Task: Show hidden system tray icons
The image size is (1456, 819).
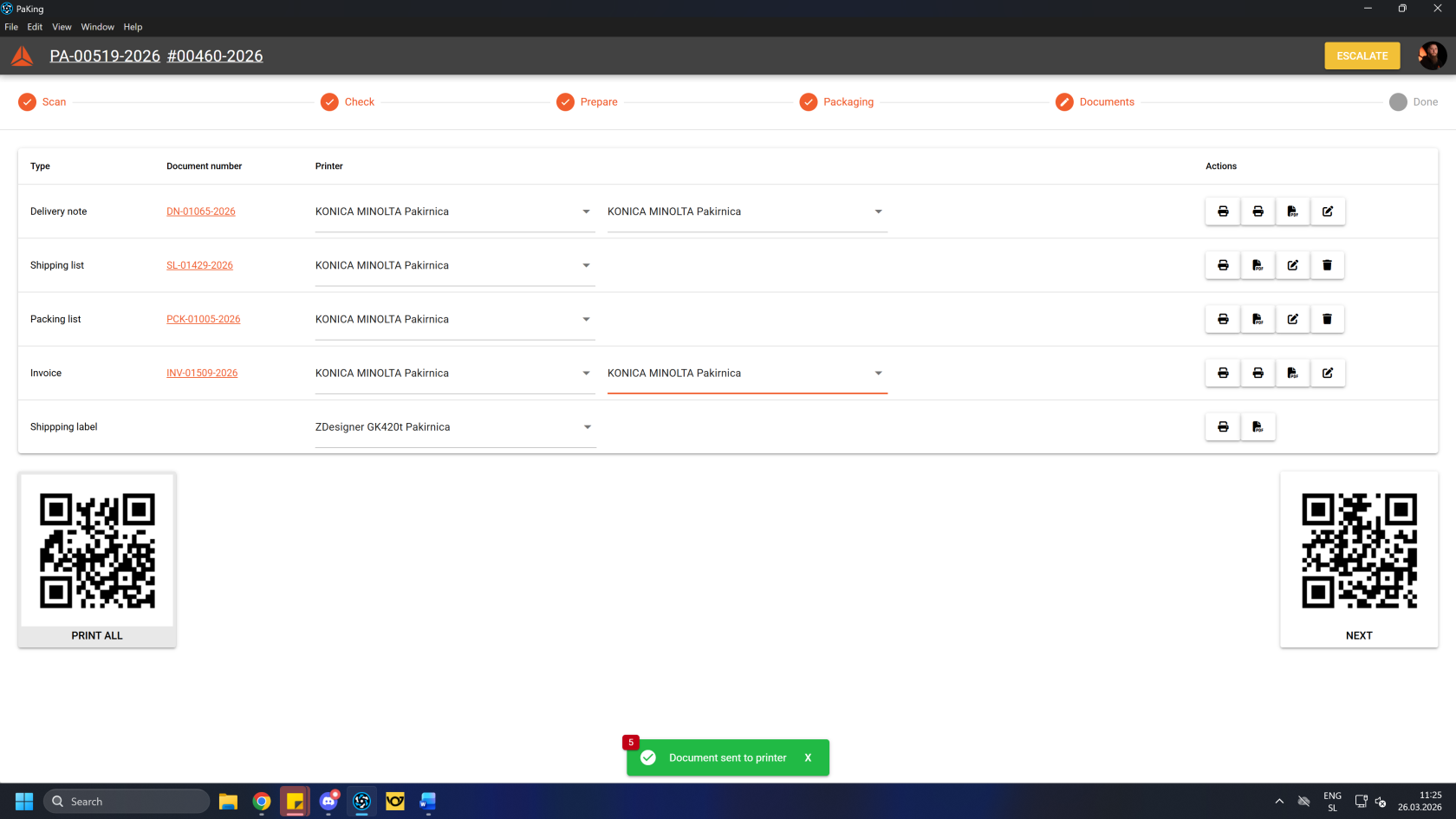Action: pyautogui.click(x=1279, y=802)
